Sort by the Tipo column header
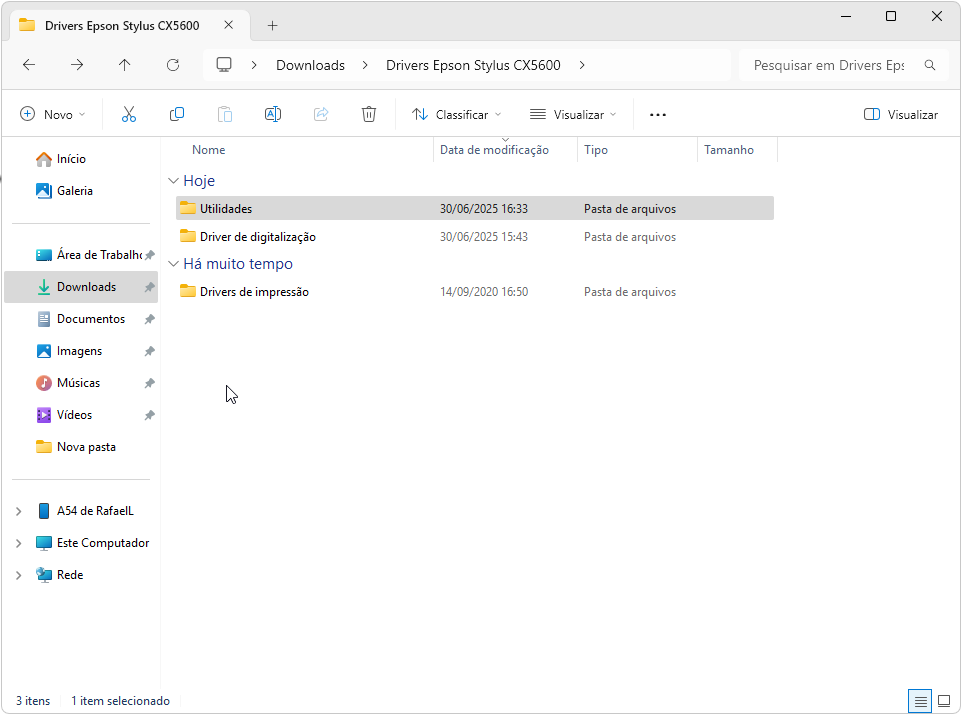 596,150
